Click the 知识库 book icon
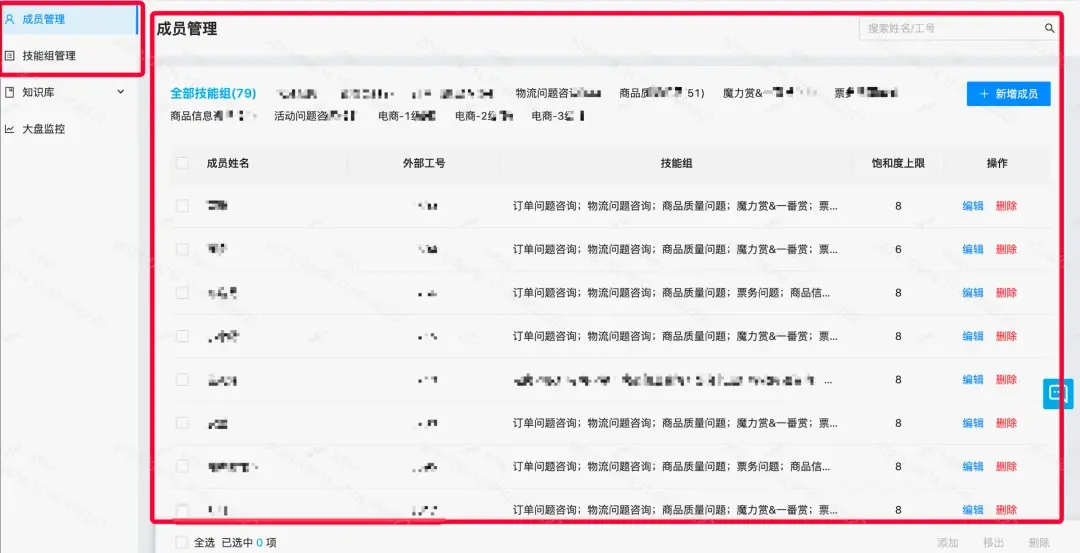This screenshot has width=1080, height=553. tap(10, 92)
